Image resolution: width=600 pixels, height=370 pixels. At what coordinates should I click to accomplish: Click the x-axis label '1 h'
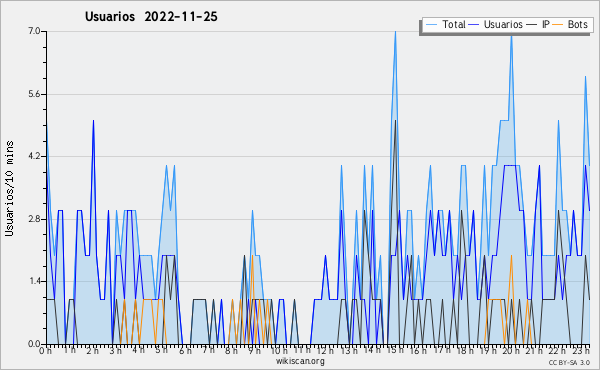click(70, 350)
